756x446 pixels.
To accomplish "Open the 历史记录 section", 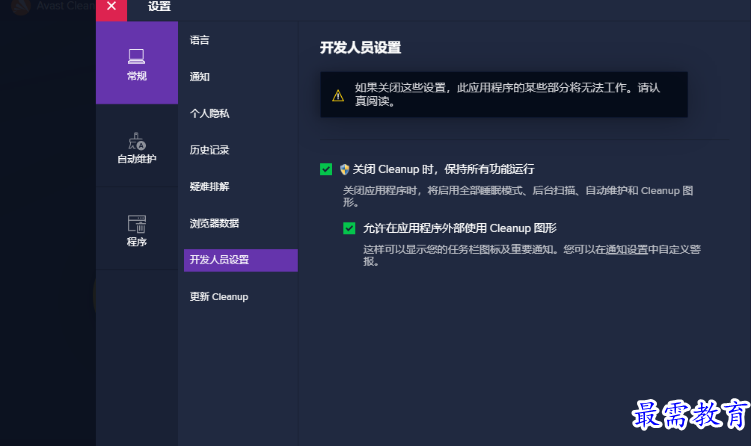I will pos(210,150).
